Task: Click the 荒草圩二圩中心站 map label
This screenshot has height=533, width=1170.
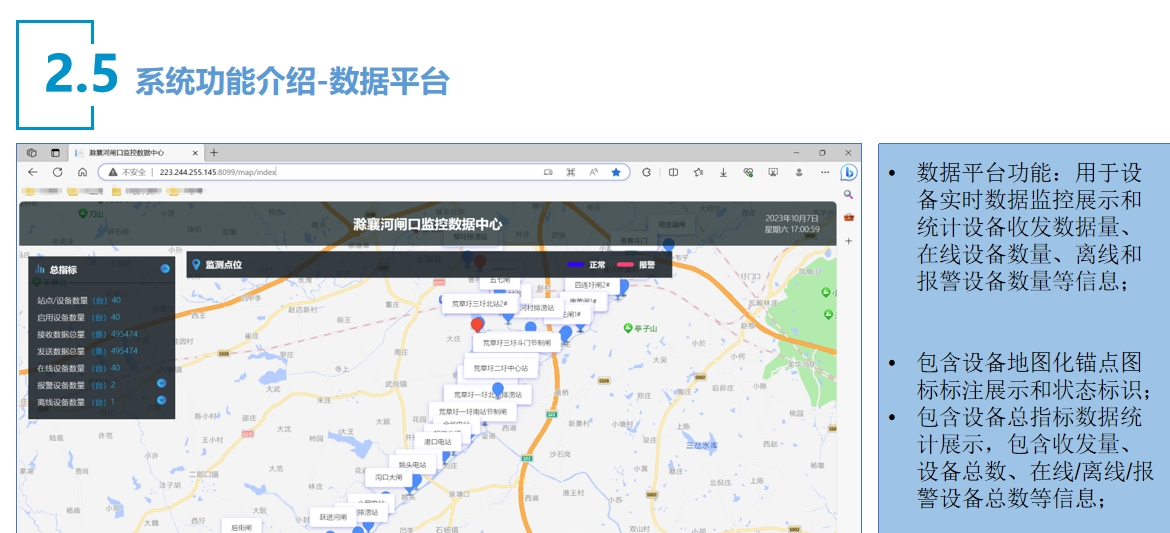Action: tap(500, 368)
